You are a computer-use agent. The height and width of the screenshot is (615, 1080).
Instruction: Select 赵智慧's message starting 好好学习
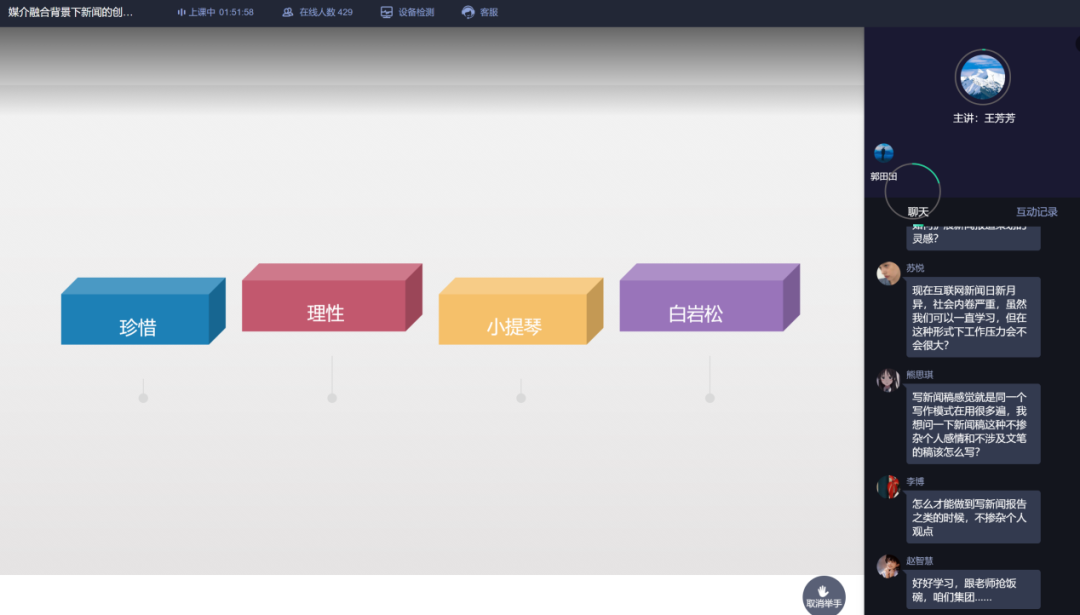tap(973, 590)
